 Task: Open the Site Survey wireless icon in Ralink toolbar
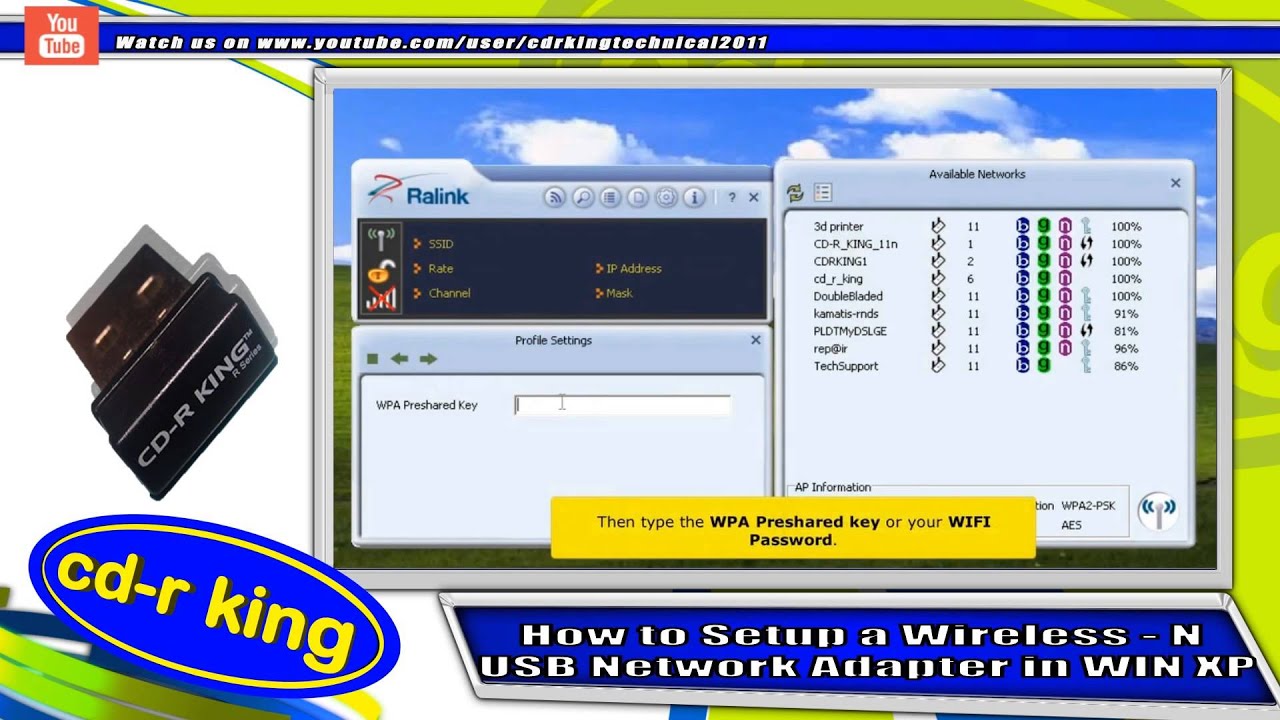tap(555, 198)
